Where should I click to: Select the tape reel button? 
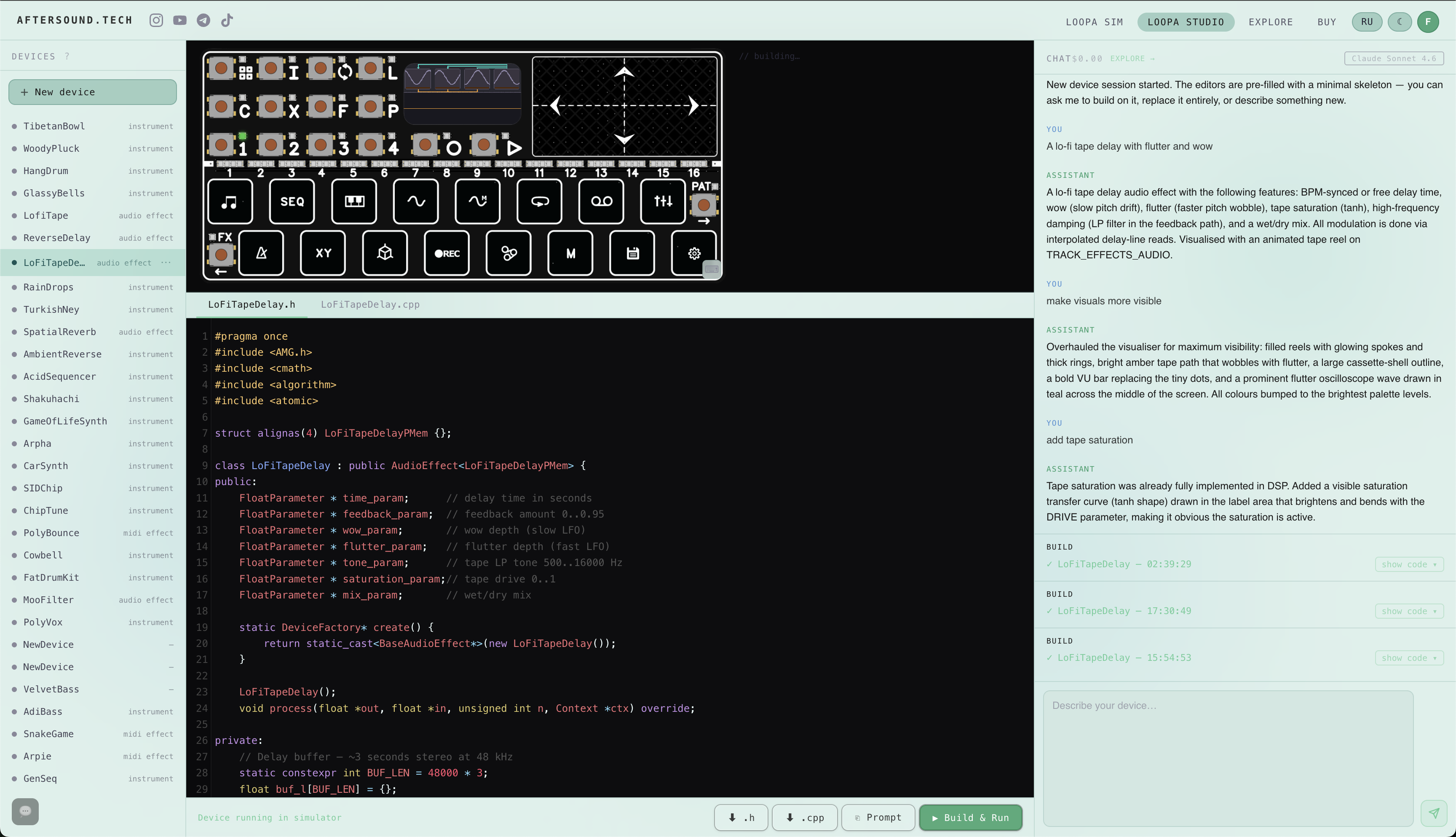[602, 201]
